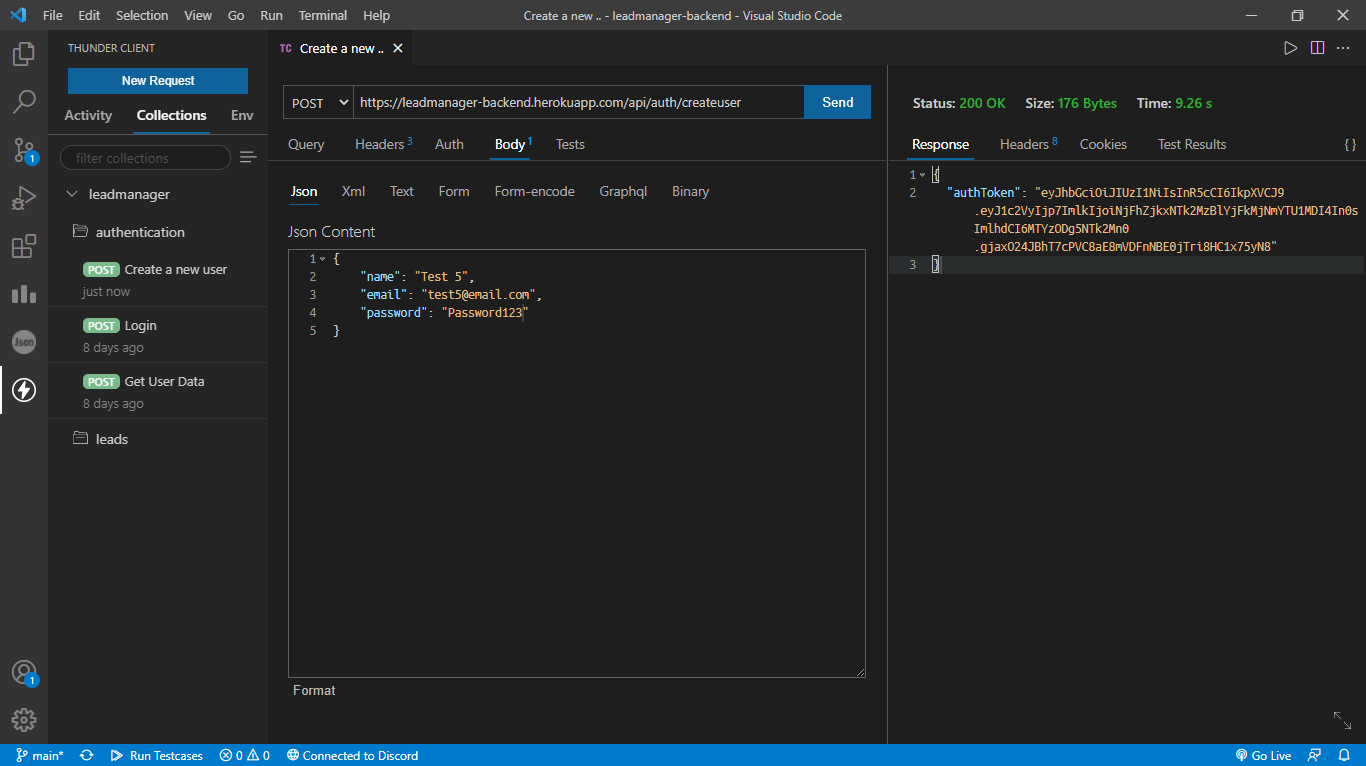Click the split editor icon

tap(1317, 48)
